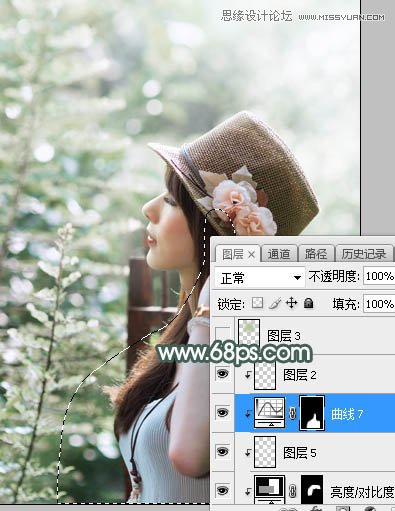Image resolution: width=395 pixels, height=511 pixels.
Task: Toggle lock image pixels brush icon
Action: (275, 303)
